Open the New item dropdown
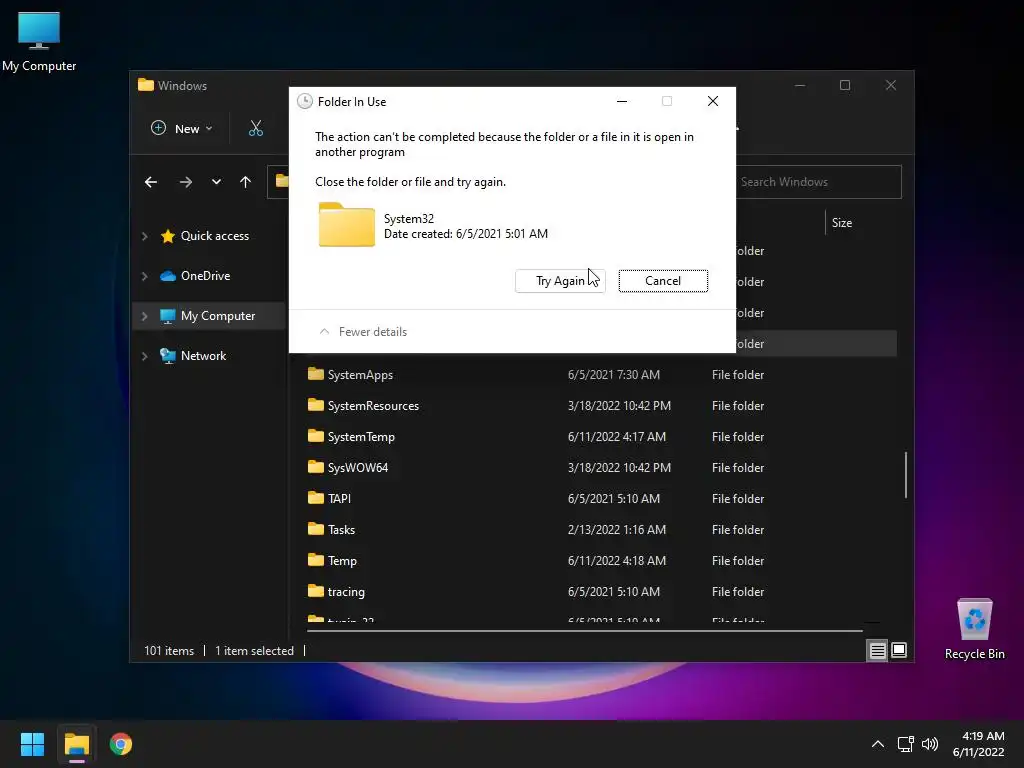Screen dimensions: 1024x768 coord(182,128)
